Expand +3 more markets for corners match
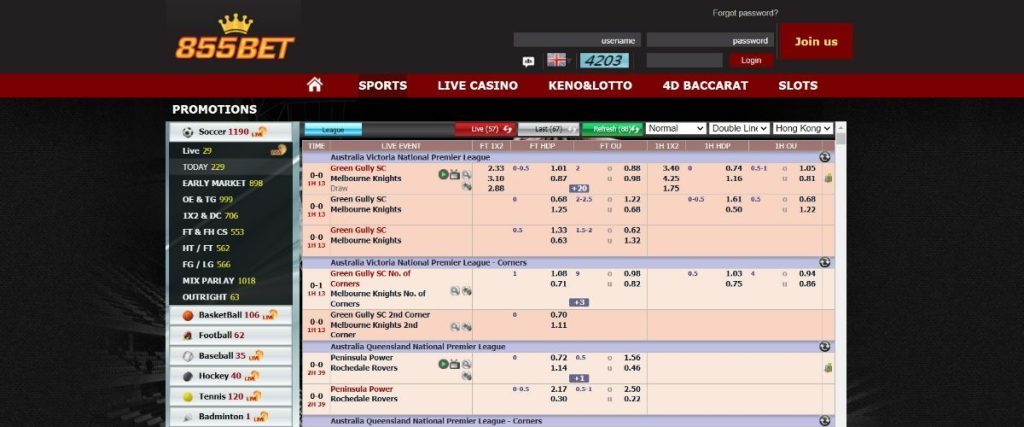This screenshot has height=427, width=1024. [579, 302]
